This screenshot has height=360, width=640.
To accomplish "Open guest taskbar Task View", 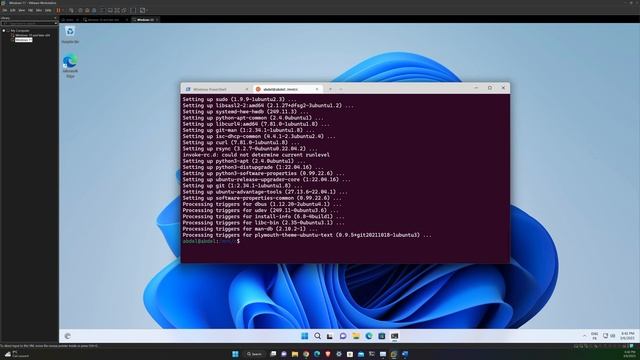I will pos(330,336).
